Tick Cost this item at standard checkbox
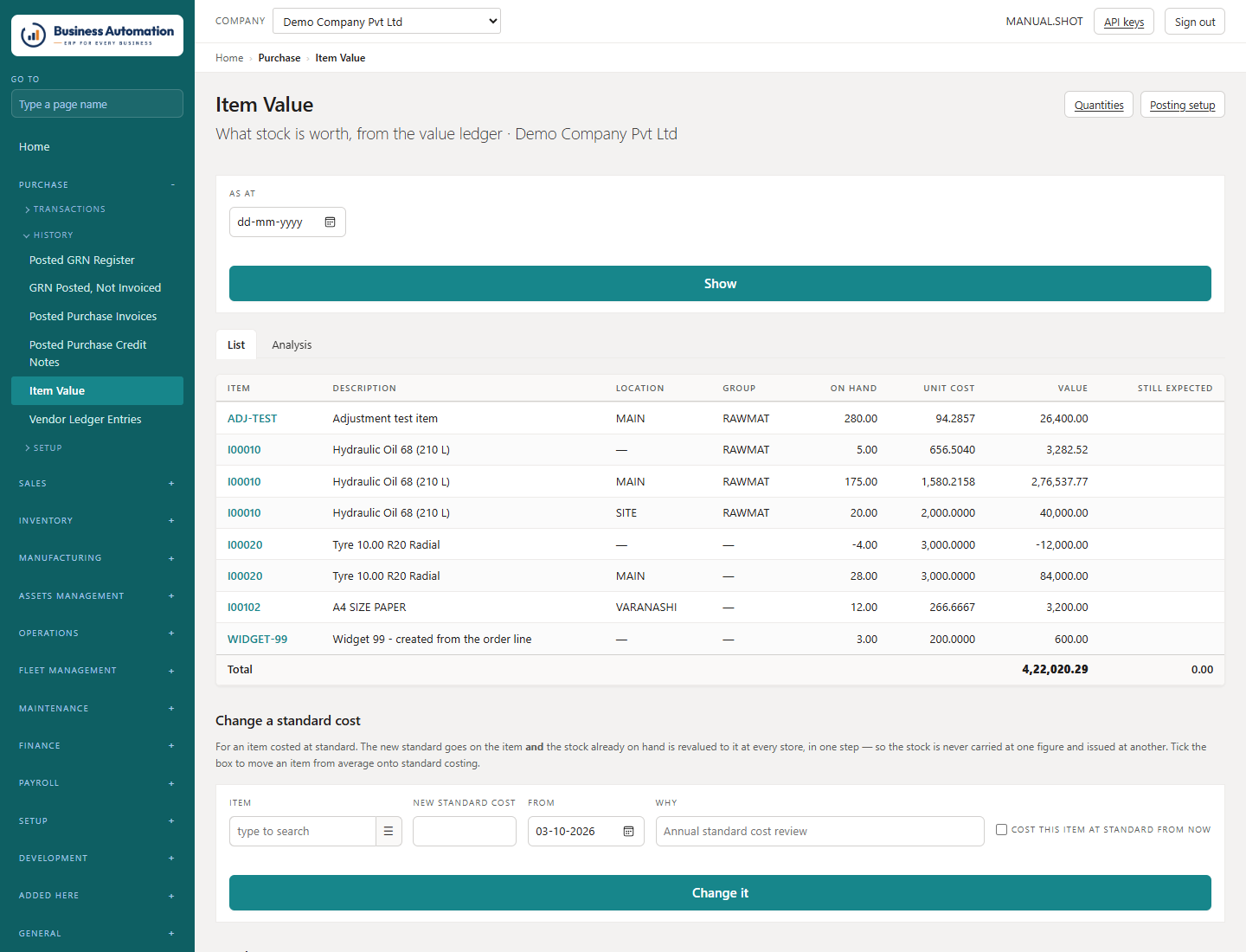1246x952 pixels. (x=1001, y=829)
